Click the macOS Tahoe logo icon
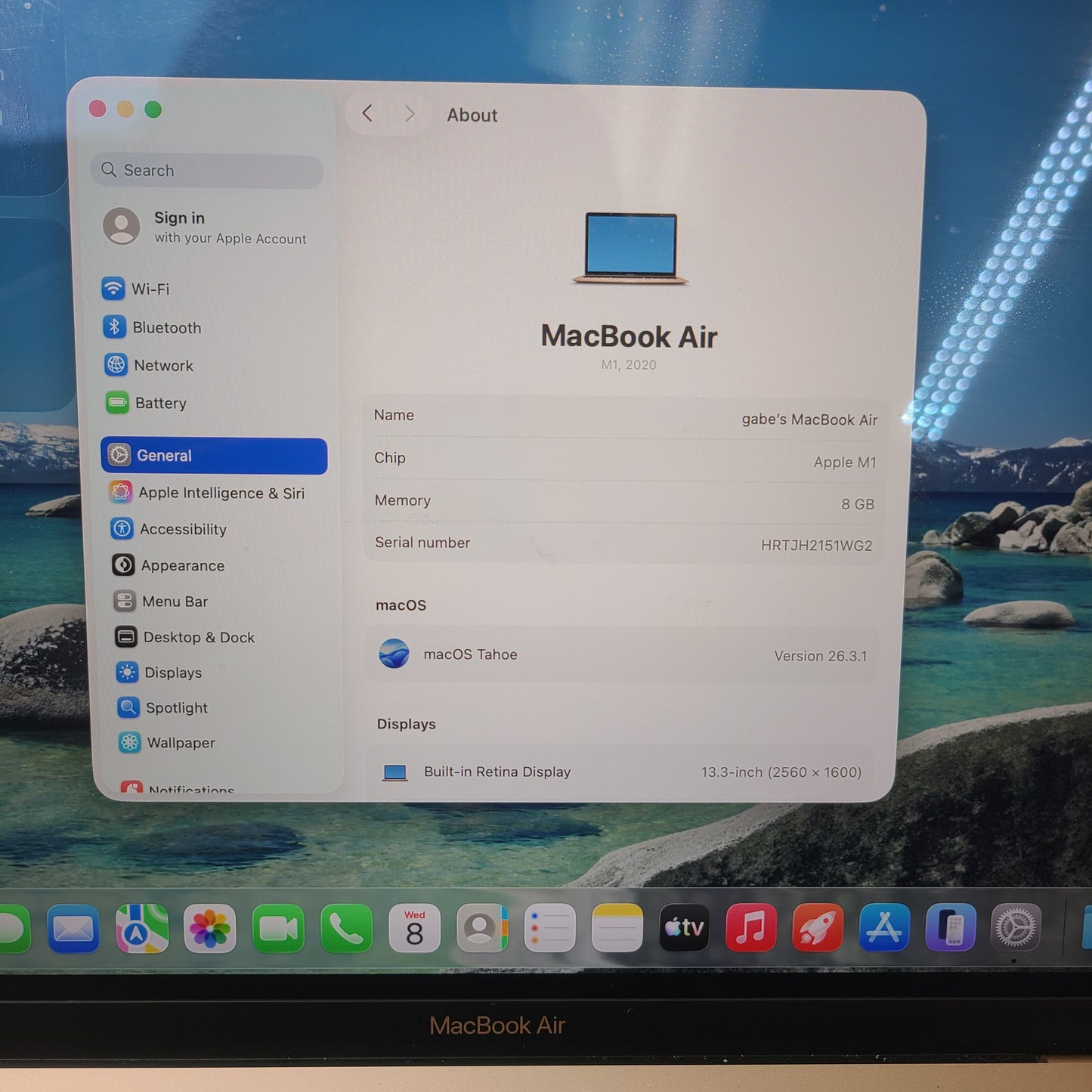 (x=394, y=654)
